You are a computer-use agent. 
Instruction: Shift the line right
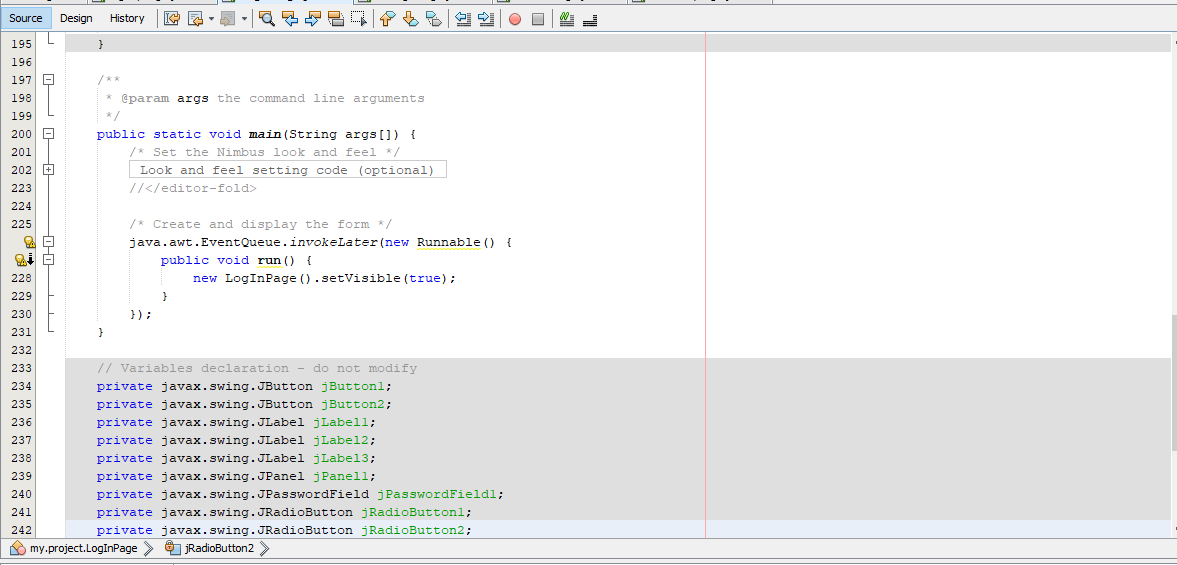coord(486,20)
